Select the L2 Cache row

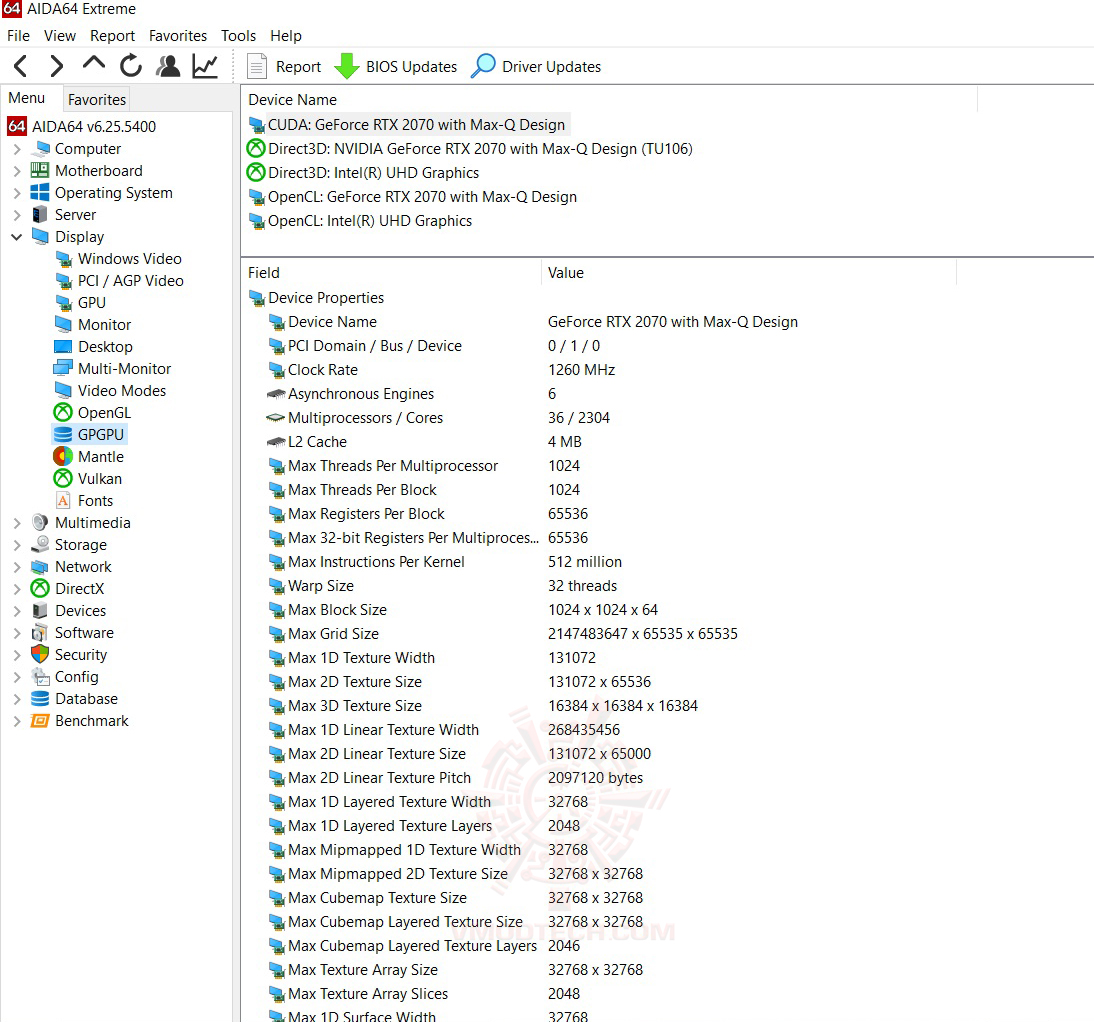pos(425,442)
